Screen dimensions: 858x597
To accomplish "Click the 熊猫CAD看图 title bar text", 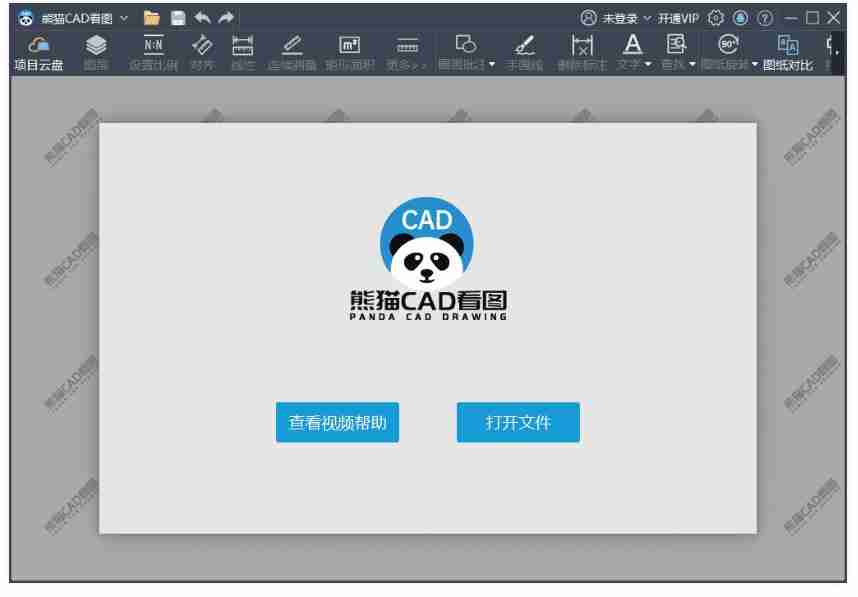I will [77, 18].
